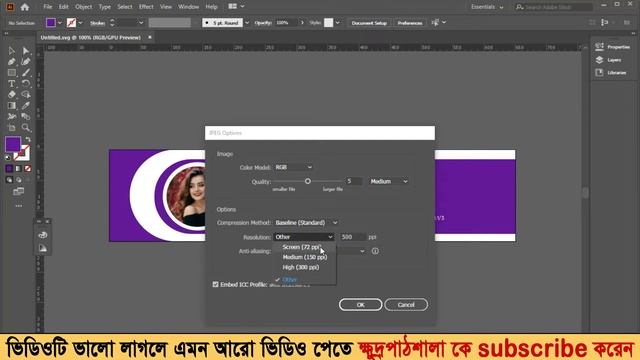Open Edit Toolbar three dots
The image size is (640, 360).
(19, 206)
